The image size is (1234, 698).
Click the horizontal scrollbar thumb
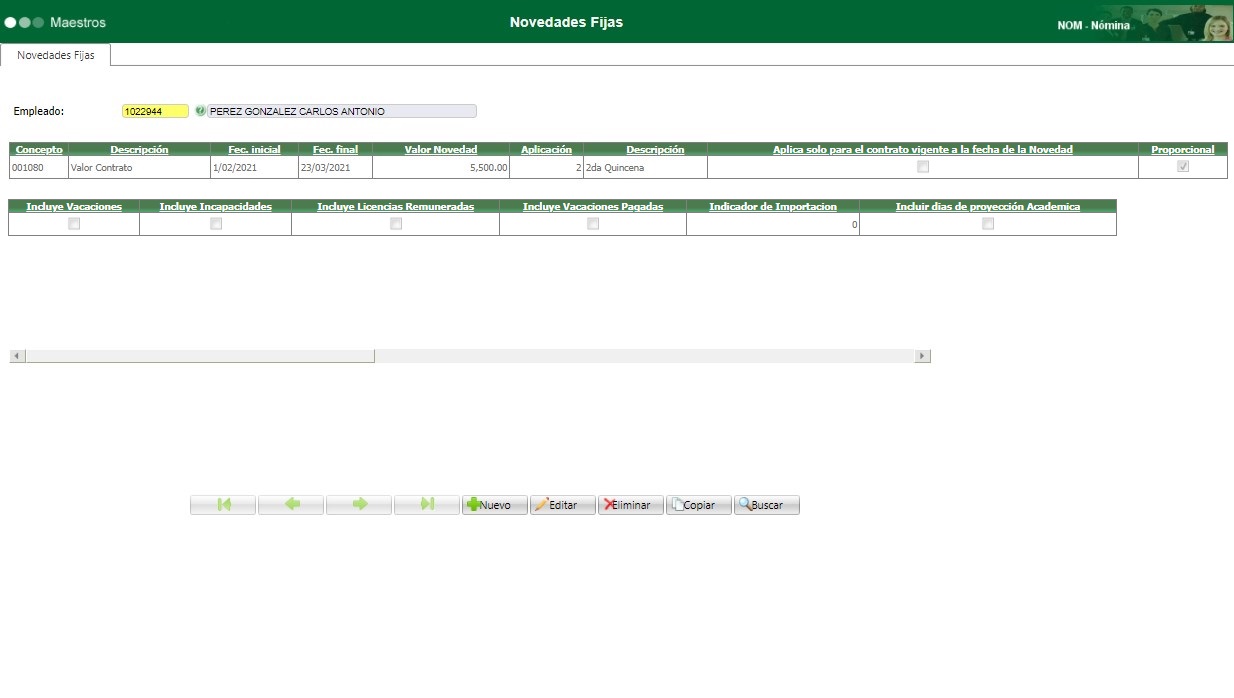coord(200,356)
